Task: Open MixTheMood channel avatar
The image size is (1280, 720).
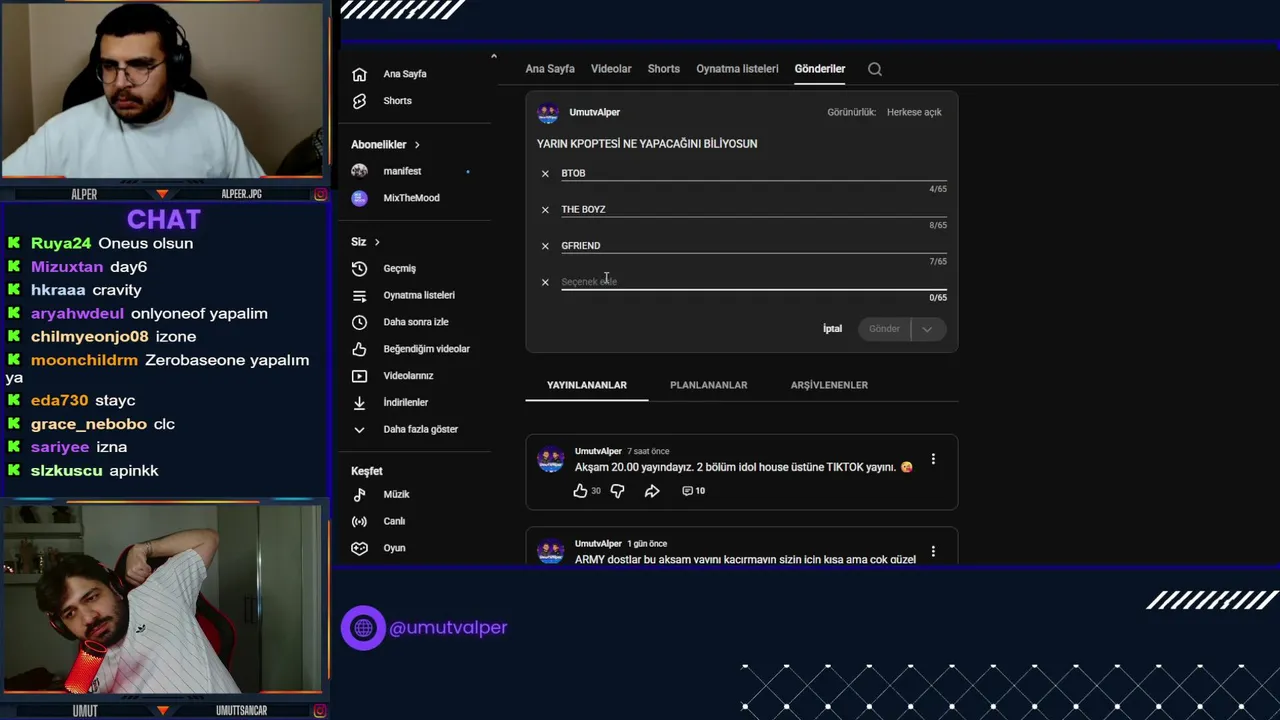Action: coord(360,198)
